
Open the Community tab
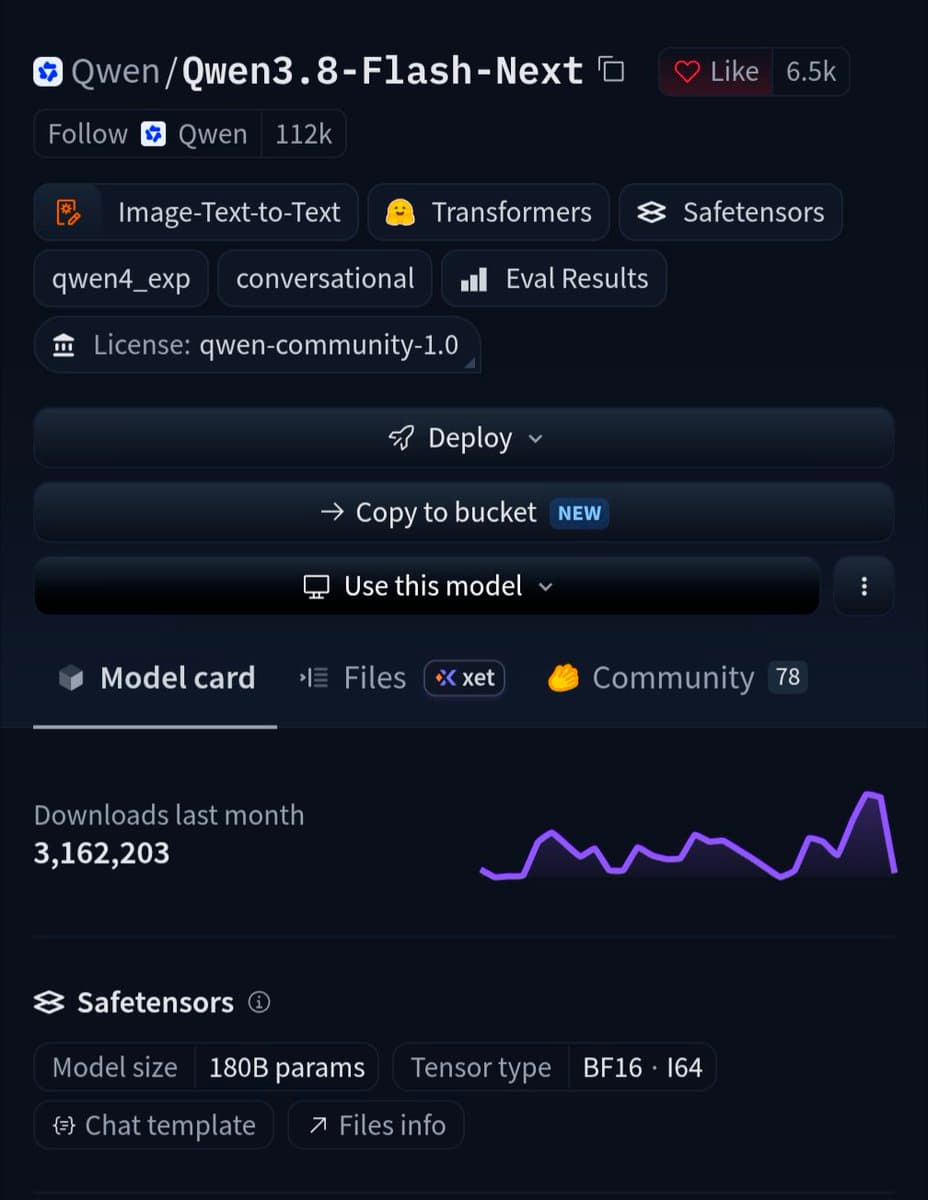[x=675, y=678]
